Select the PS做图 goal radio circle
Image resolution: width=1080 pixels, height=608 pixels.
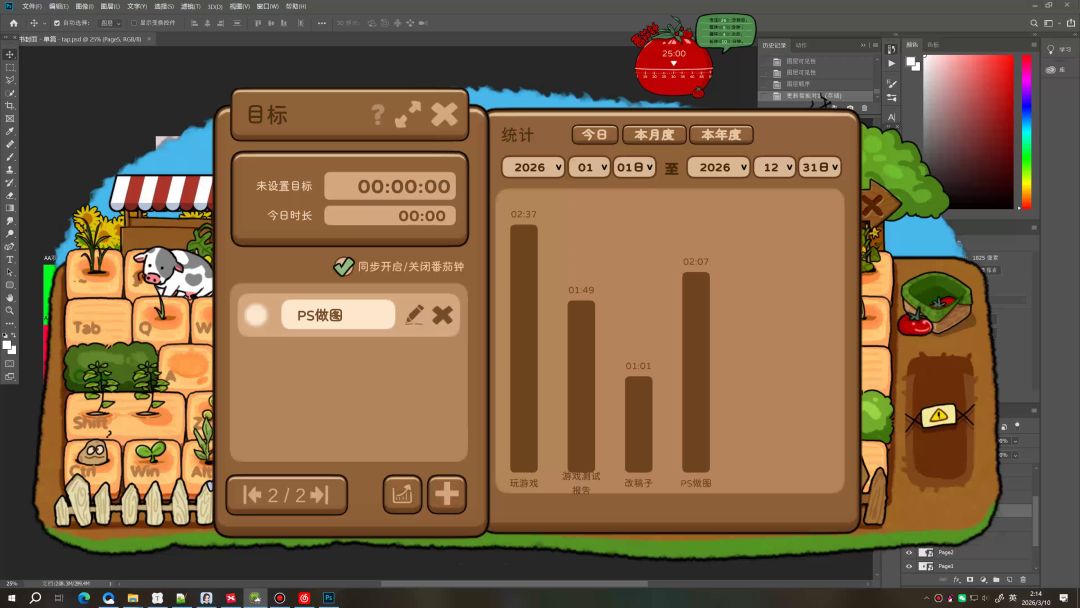(x=256, y=315)
